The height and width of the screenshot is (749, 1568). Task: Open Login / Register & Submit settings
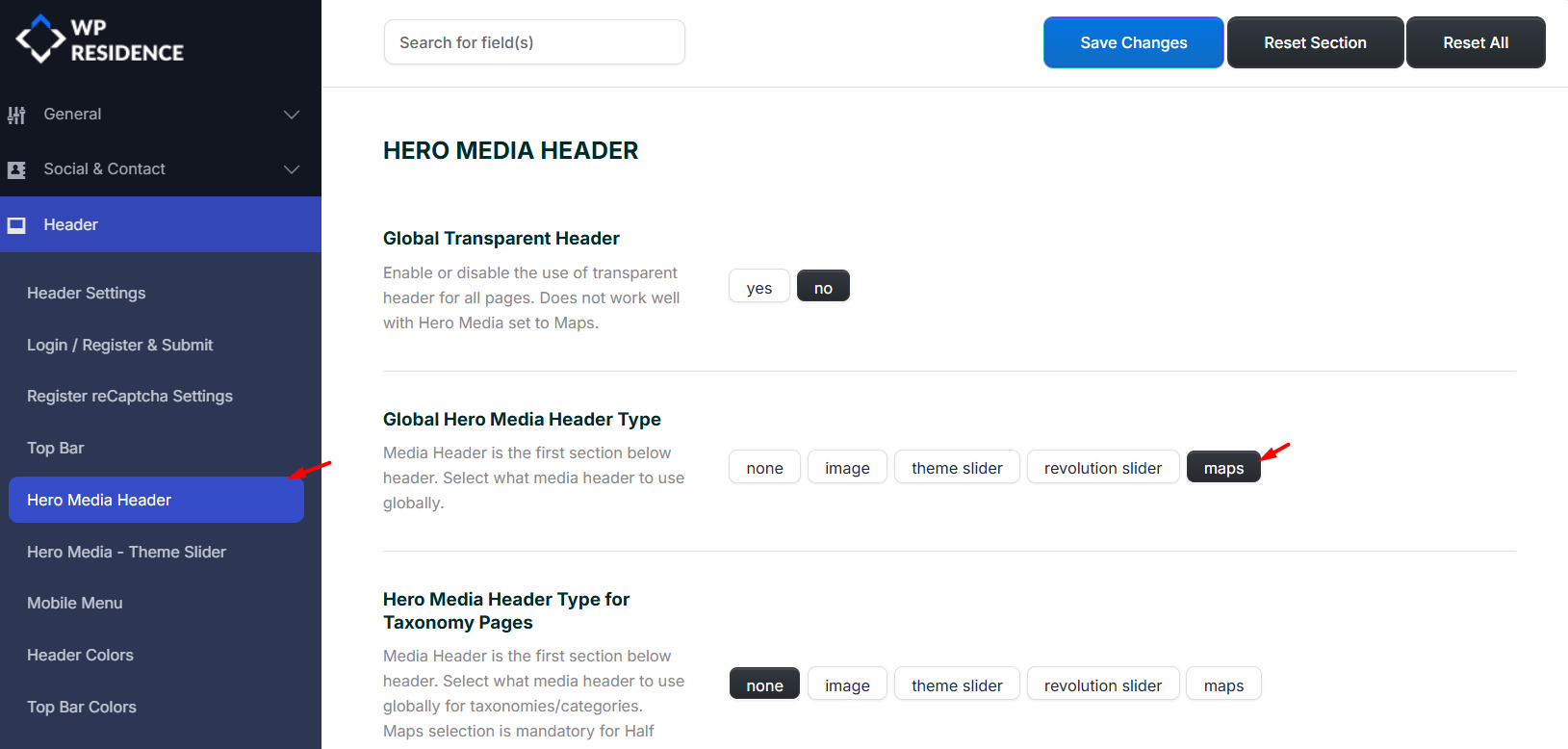click(x=120, y=345)
